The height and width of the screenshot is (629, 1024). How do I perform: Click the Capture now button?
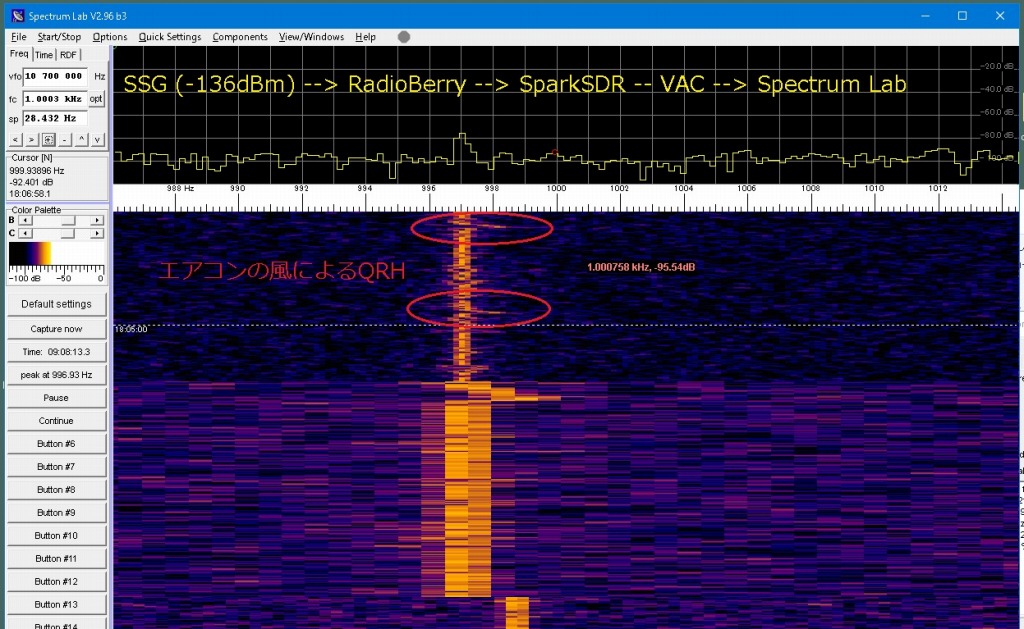[56, 329]
